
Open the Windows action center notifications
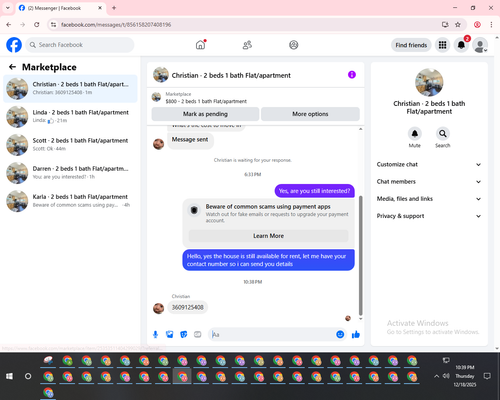[487, 376]
